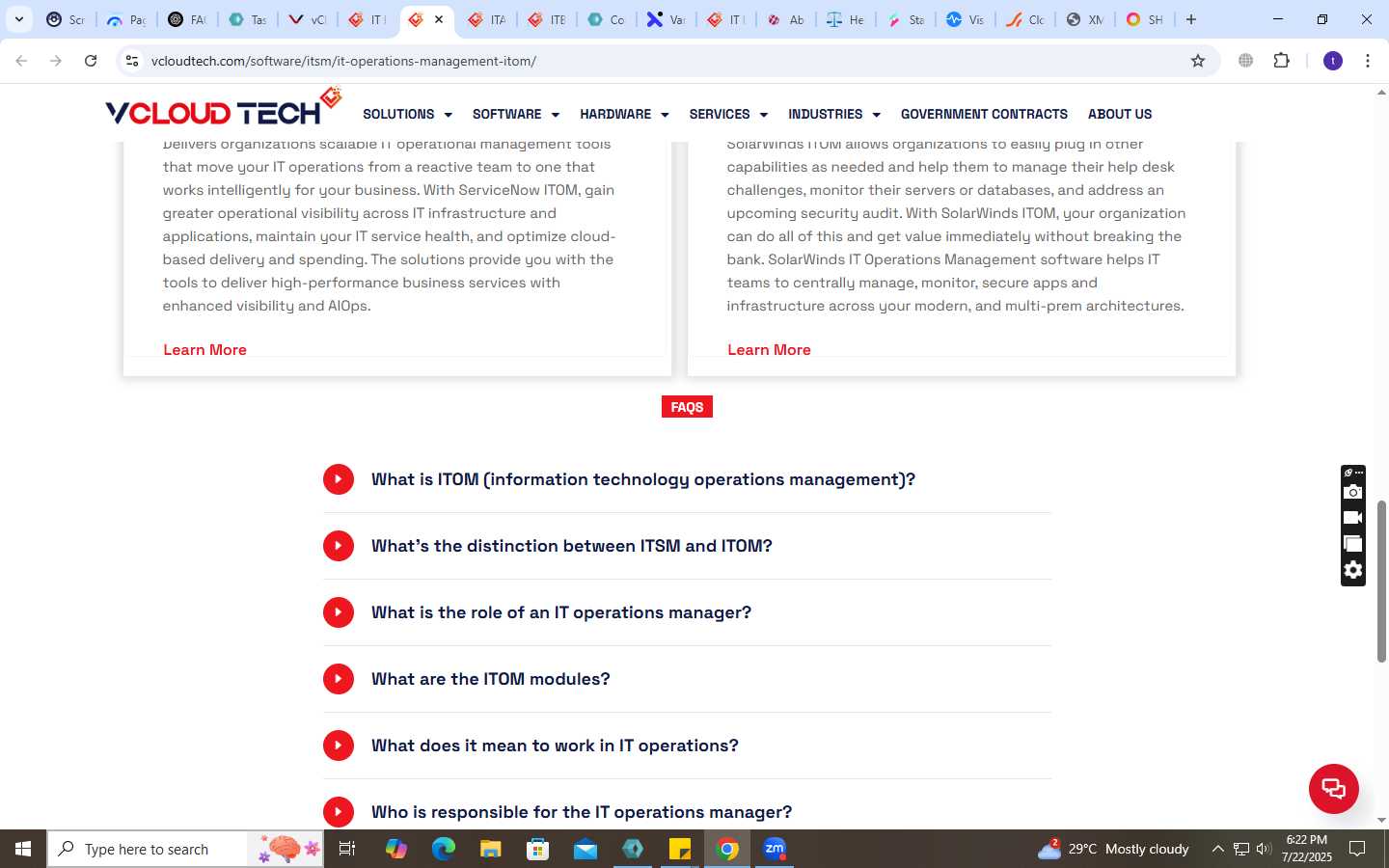
Task: Open the tab search dropdown arrow
Action: (x=18, y=19)
